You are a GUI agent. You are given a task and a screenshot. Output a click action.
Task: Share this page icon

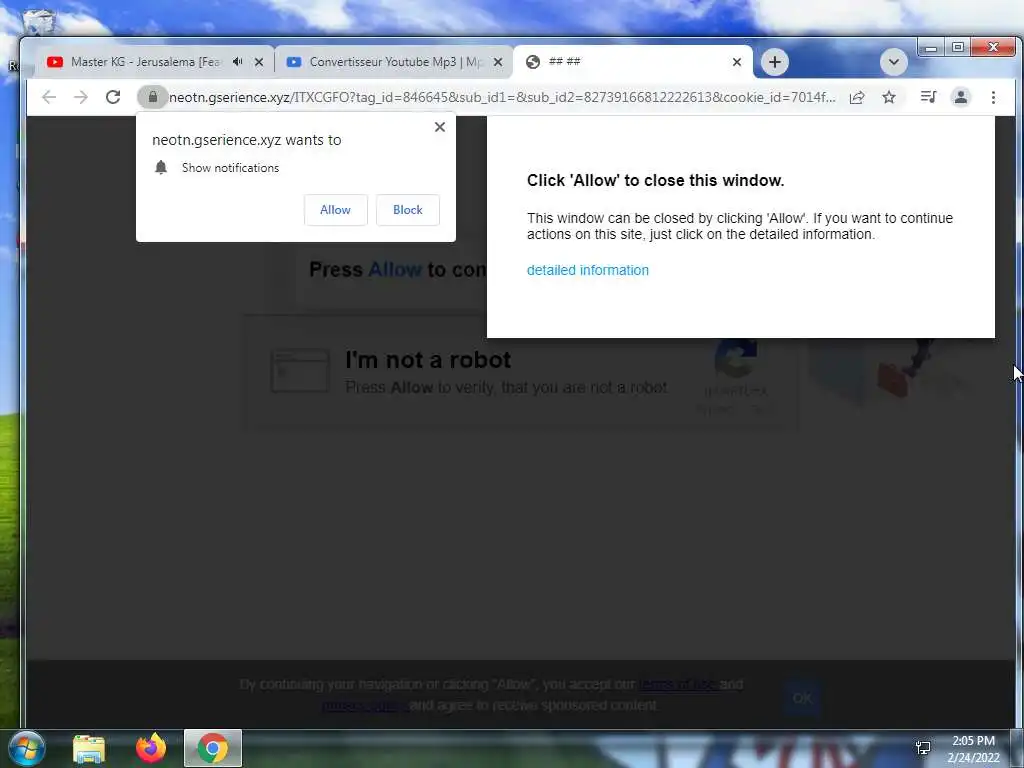[857, 97]
